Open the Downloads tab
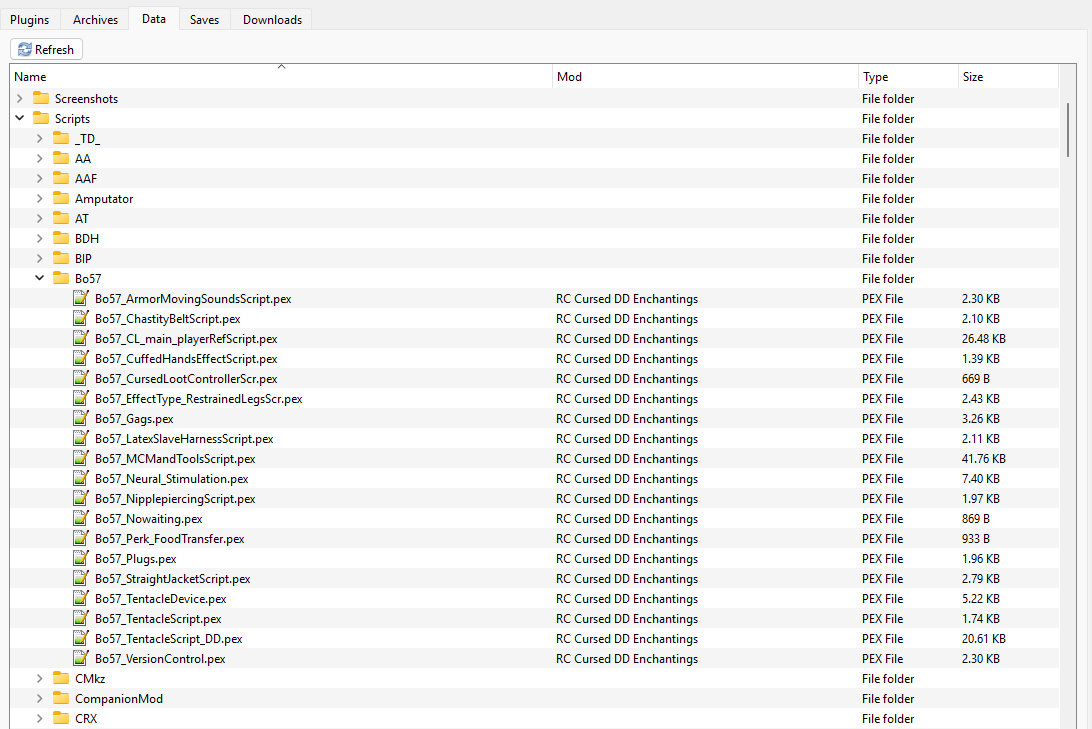Image resolution: width=1092 pixels, height=729 pixels. pos(272,19)
